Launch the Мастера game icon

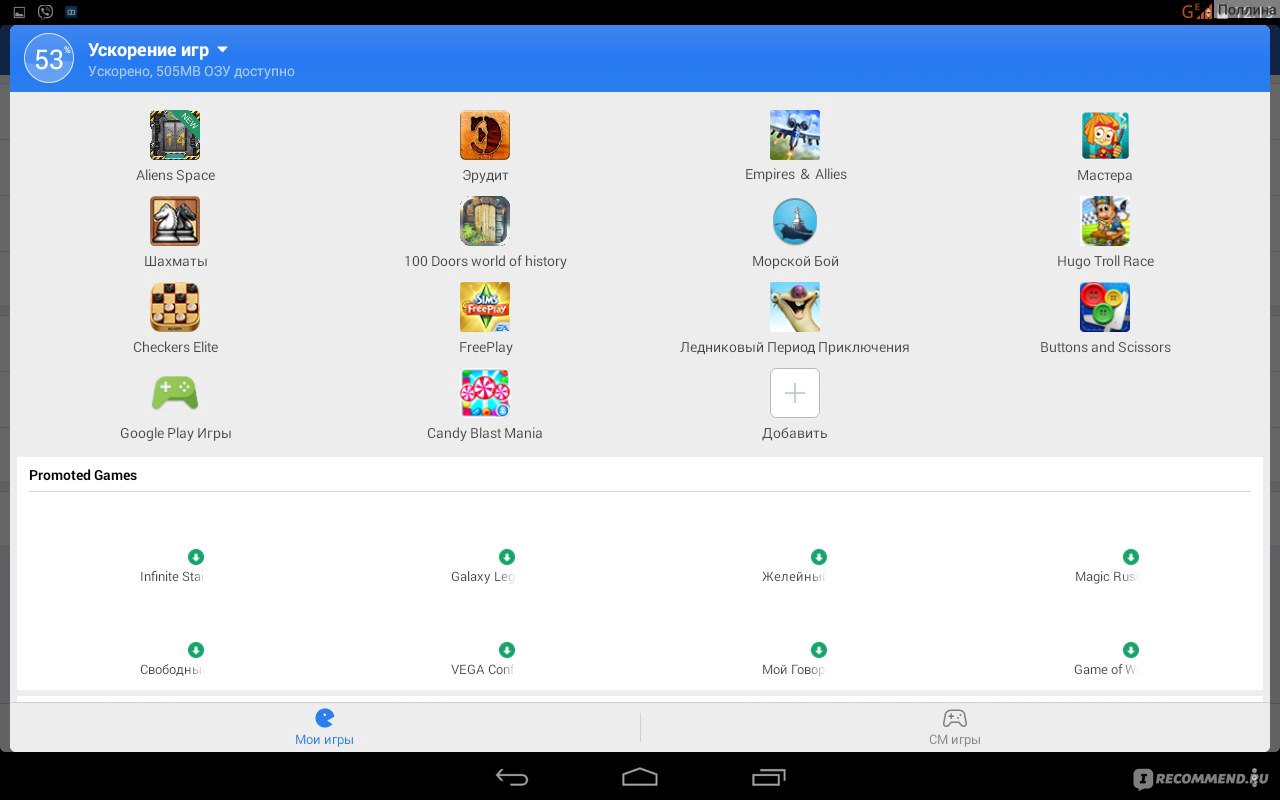pos(1105,135)
